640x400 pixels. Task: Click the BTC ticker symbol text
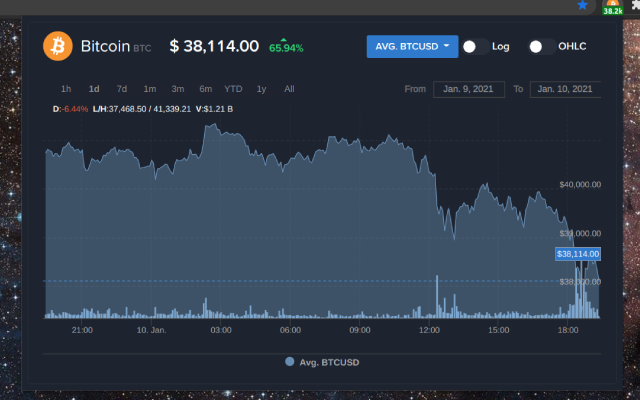pyautogui.click(x=142, y=48)
